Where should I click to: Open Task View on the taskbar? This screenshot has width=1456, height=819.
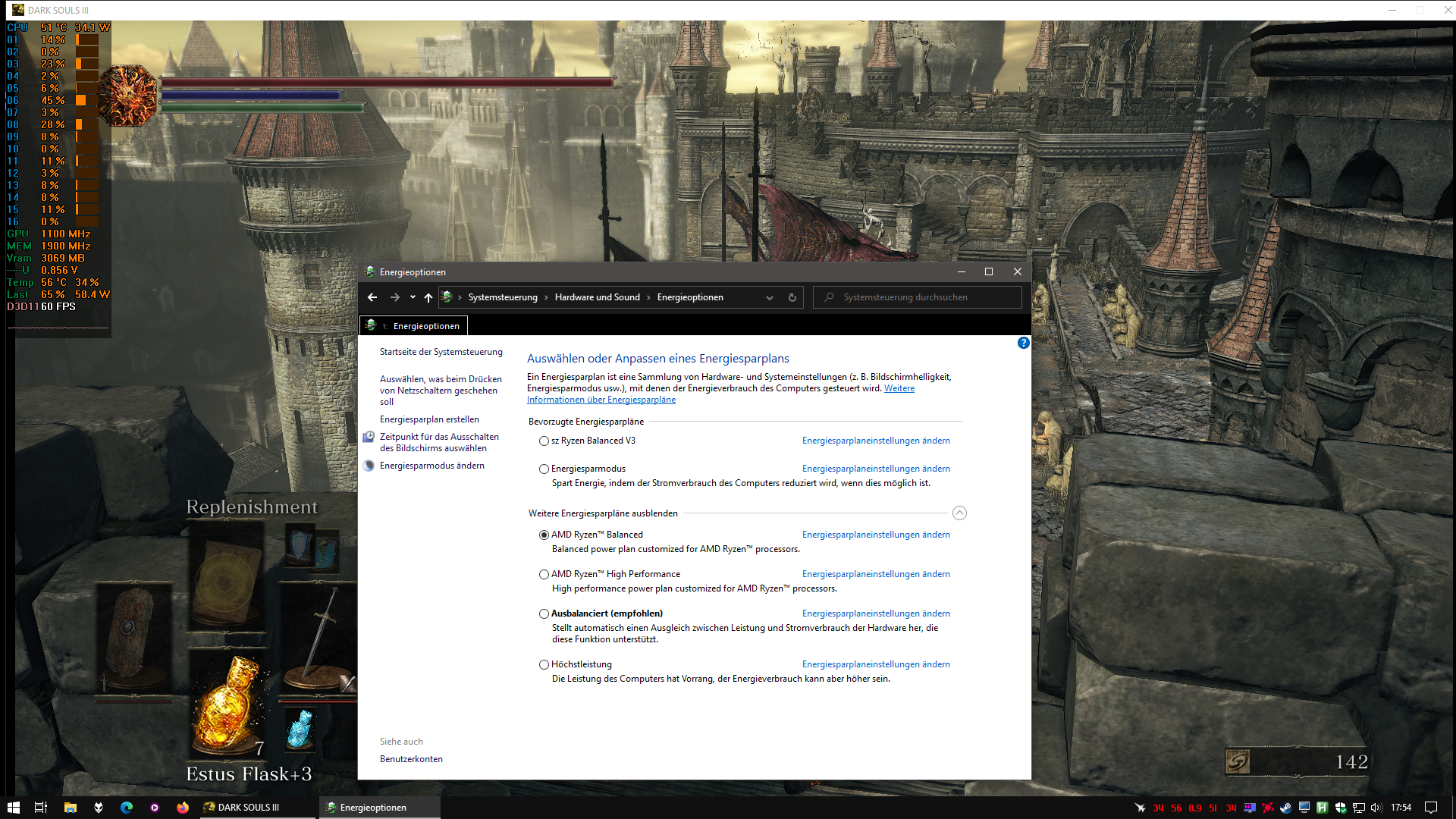click(x=41, y=808)
